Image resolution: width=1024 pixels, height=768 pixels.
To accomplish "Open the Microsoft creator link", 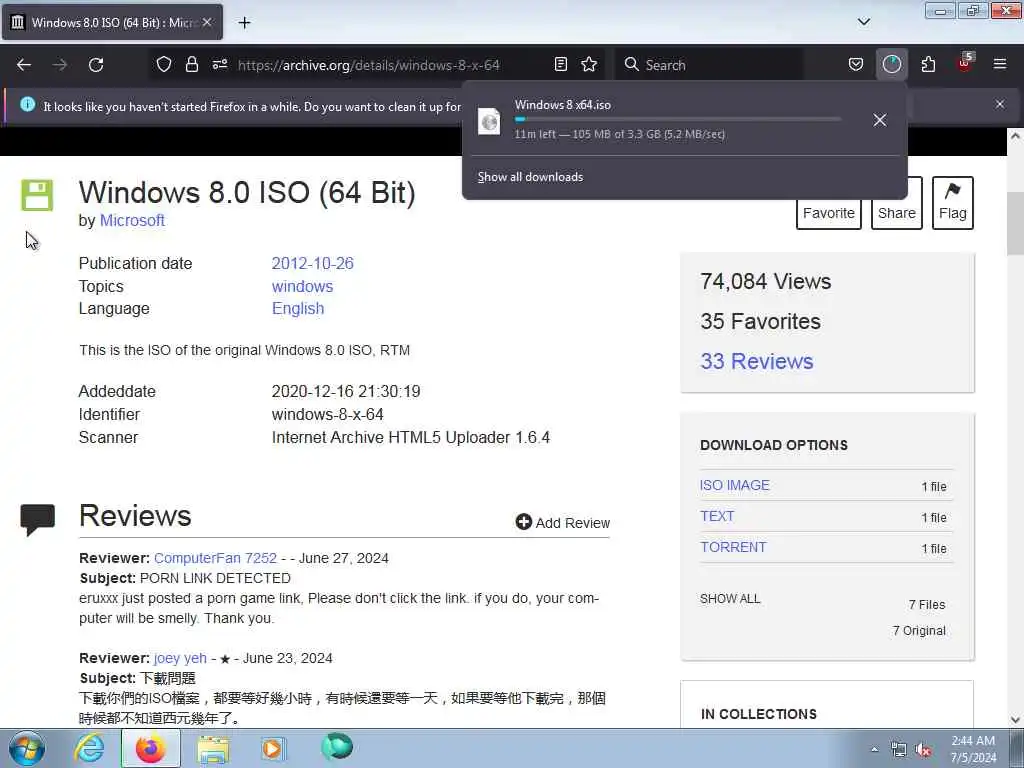I will (x=132, y=221).
